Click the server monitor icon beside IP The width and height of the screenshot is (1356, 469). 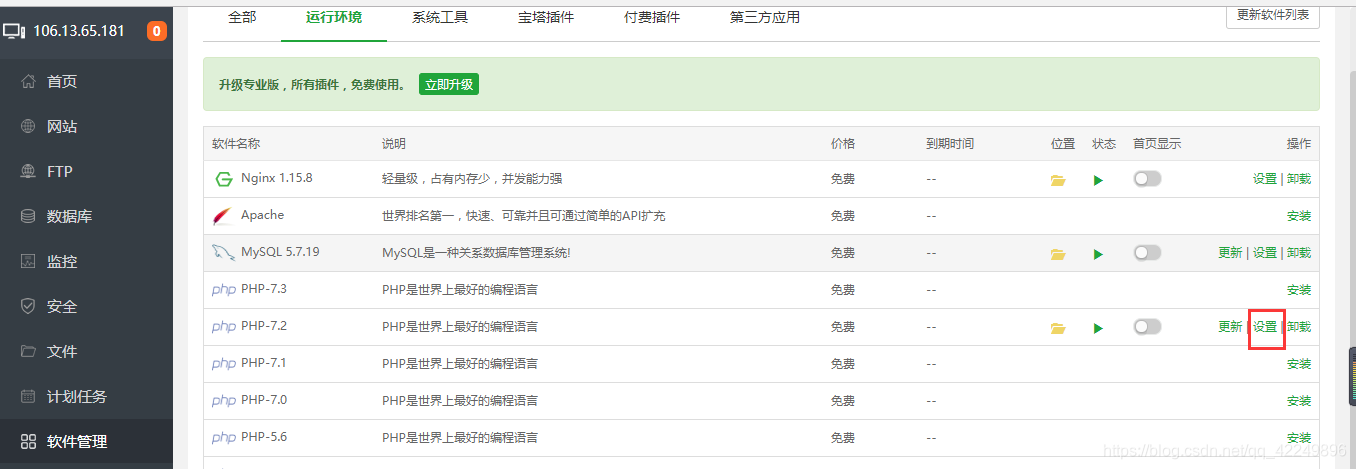[x=14, y=31]
